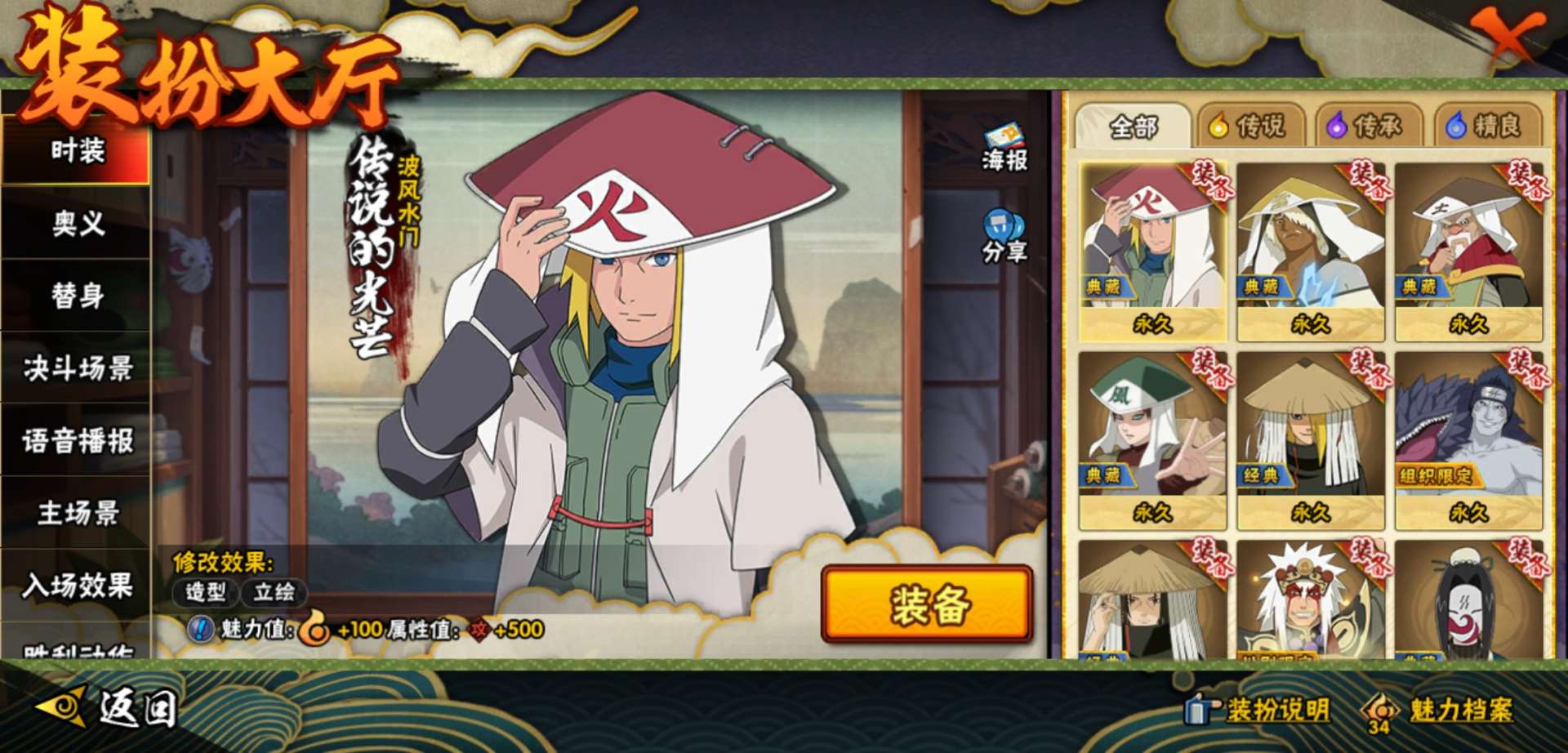
Task: Pick the 组织限定 Kisame costume thumbnail
Action: 1468,441
